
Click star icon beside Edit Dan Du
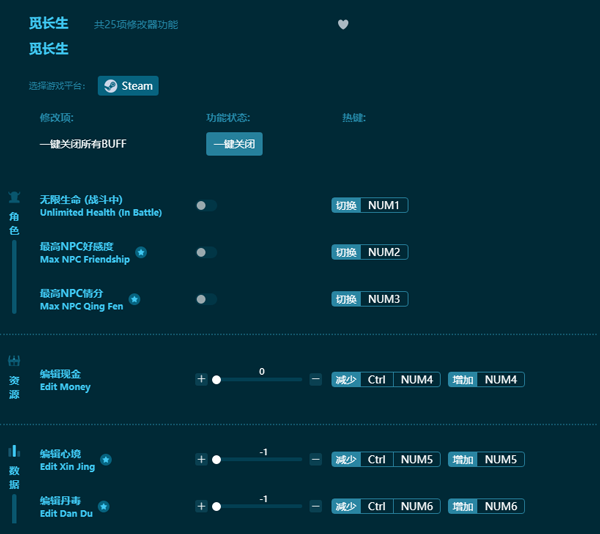tap(104, 506)
